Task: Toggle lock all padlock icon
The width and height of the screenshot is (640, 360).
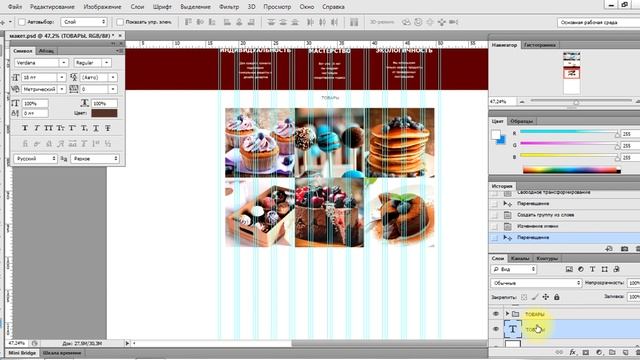Action: (x=556, y=297)
